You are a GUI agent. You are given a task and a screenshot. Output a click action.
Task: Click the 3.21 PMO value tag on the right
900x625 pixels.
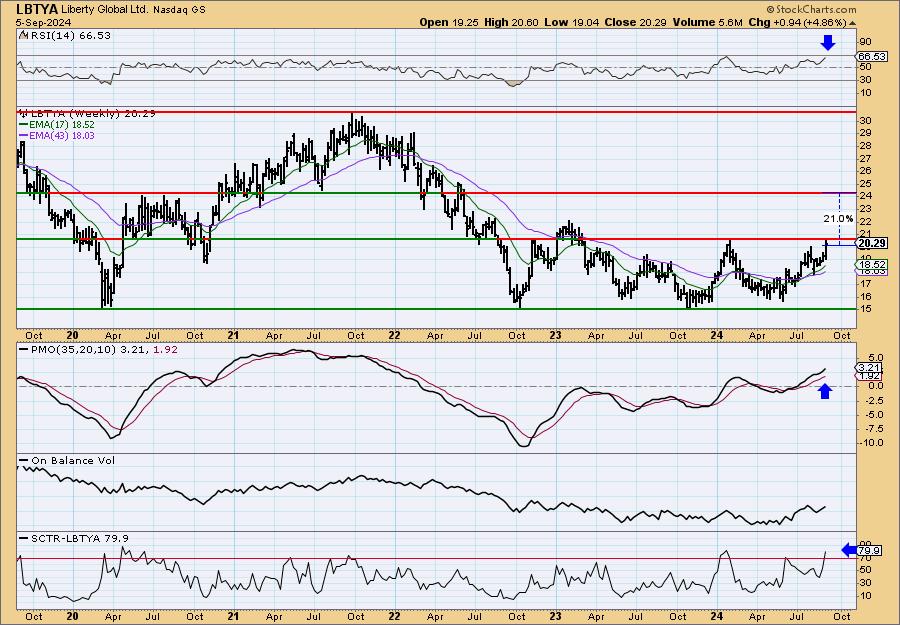(x=867, y=367)
